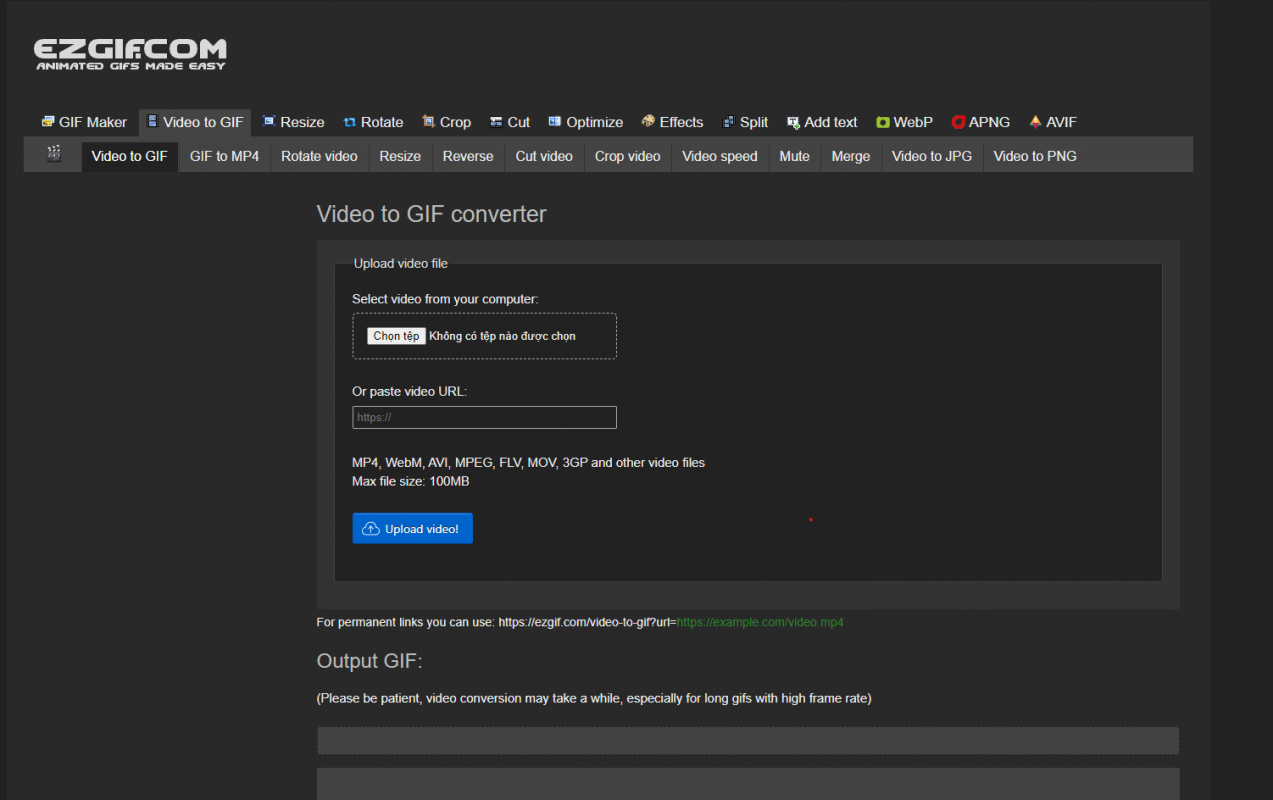The height and width of the screenshot is (800, 1273).
Task: Click the Add text icon
Action: 793,122
